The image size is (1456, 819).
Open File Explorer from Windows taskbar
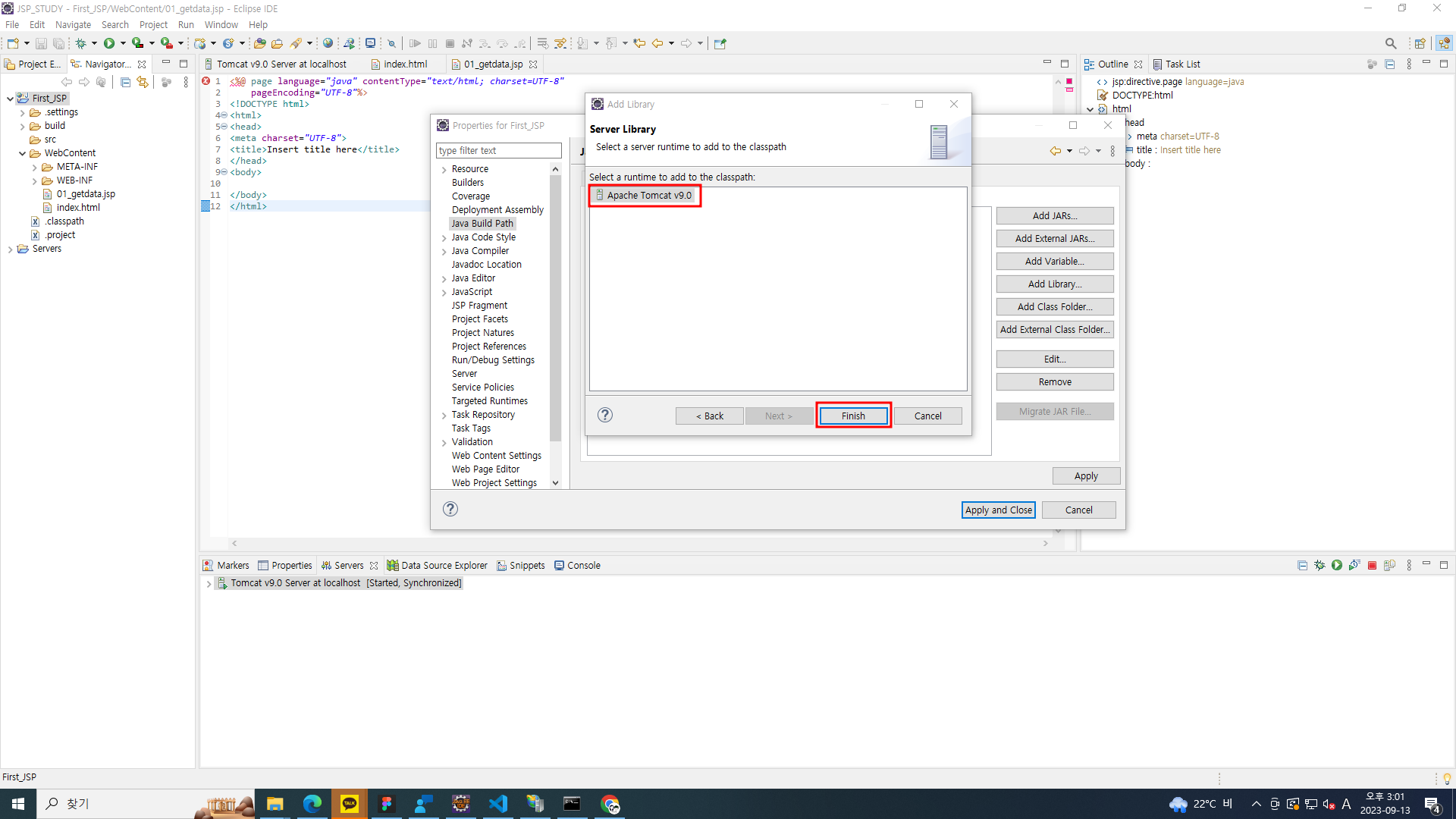[275, 804]
